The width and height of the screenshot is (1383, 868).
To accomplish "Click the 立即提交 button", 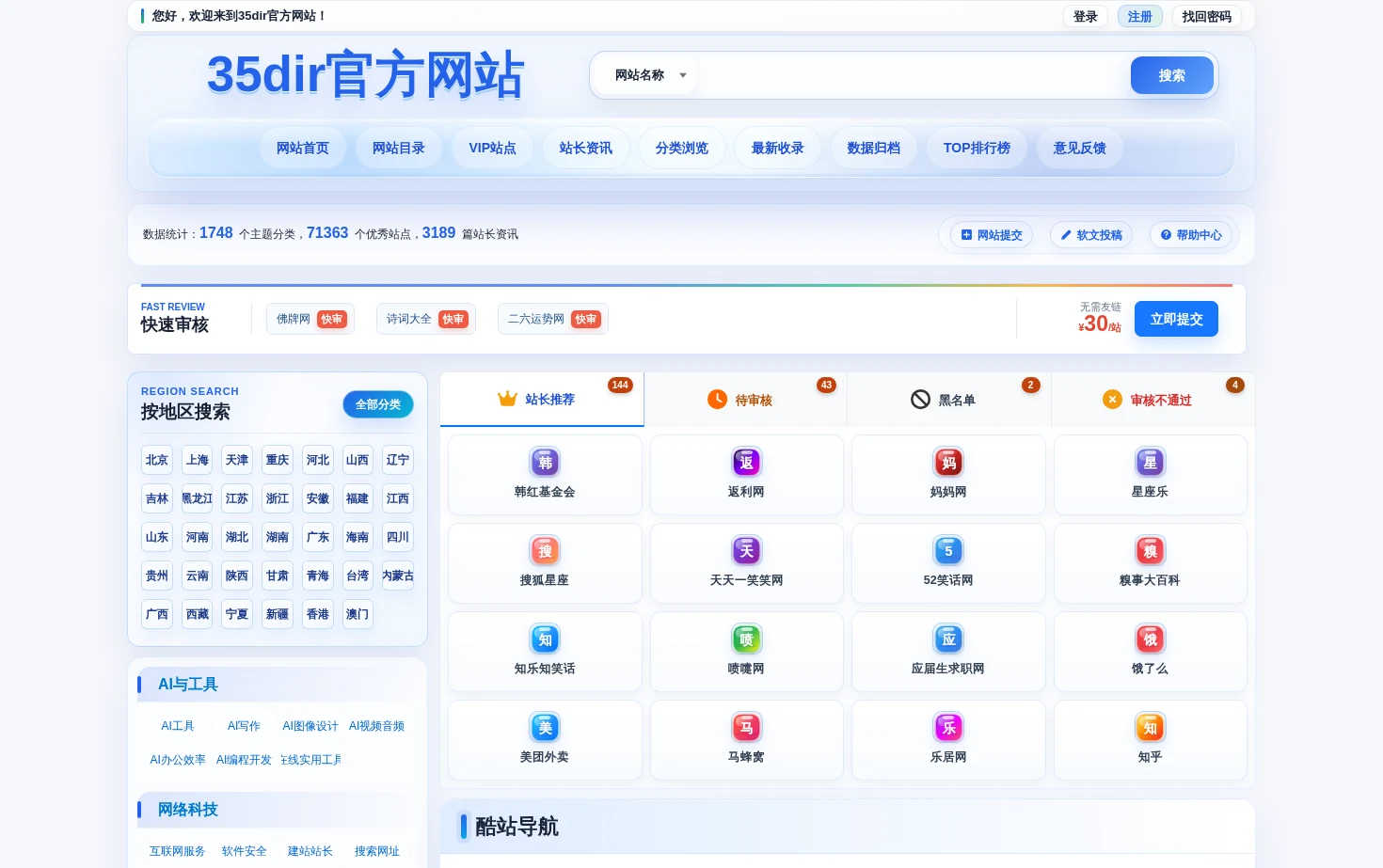I will point(1177,319).
